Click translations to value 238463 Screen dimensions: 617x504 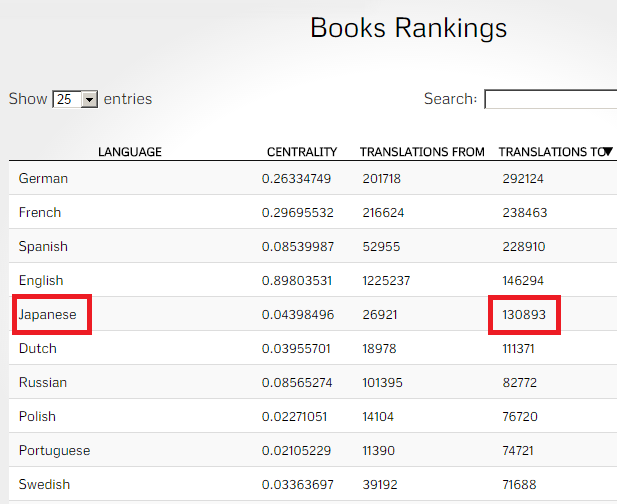point(525,213)
